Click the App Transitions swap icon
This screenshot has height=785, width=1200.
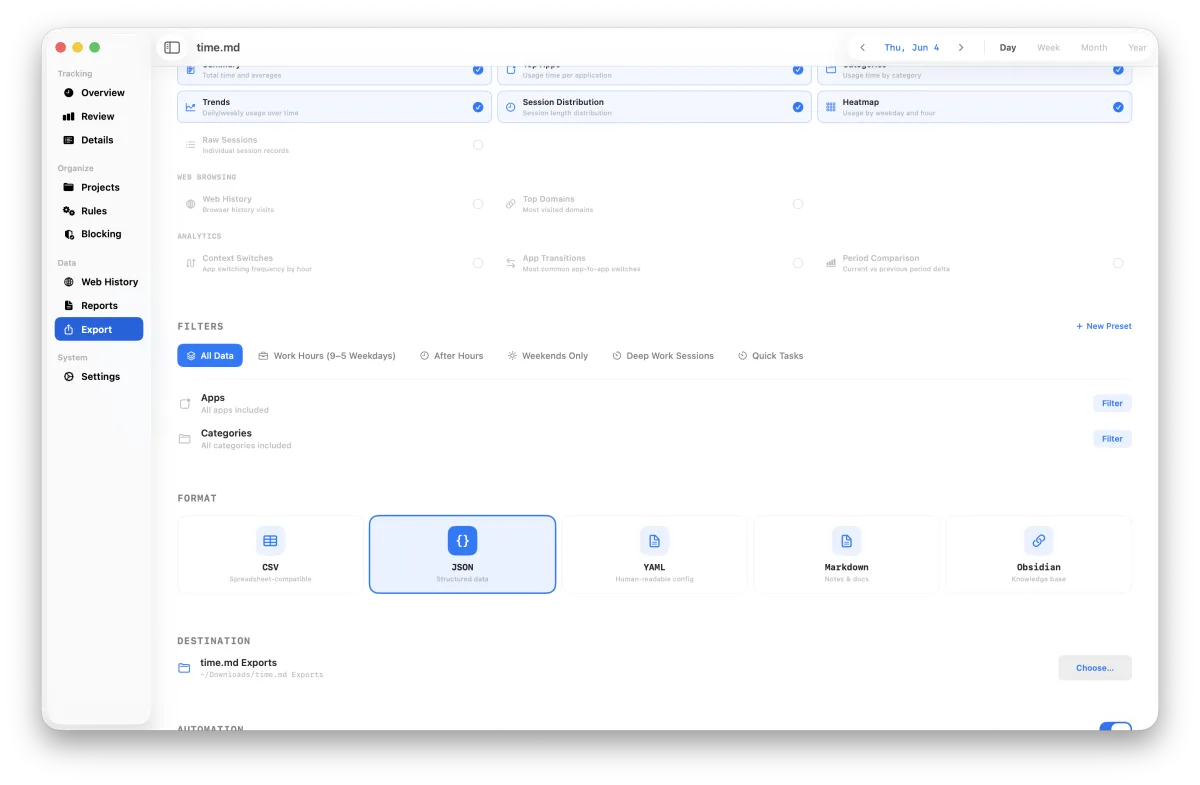pos(511,263)
